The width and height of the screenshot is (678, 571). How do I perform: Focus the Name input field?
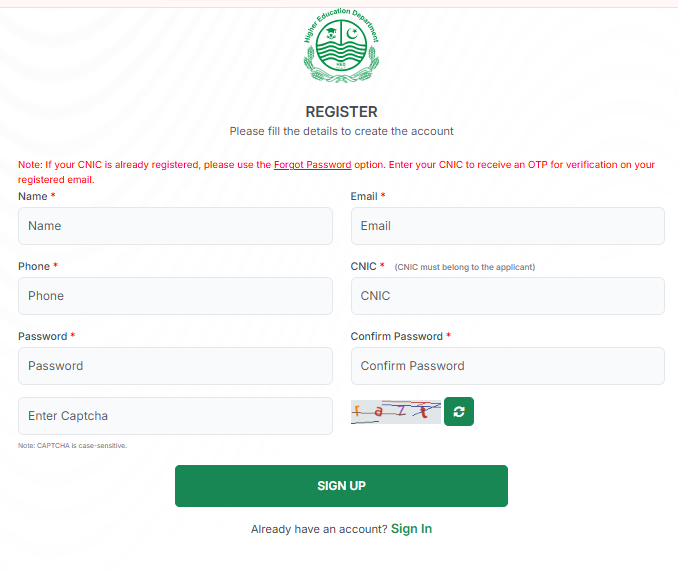tap(175, 226)
